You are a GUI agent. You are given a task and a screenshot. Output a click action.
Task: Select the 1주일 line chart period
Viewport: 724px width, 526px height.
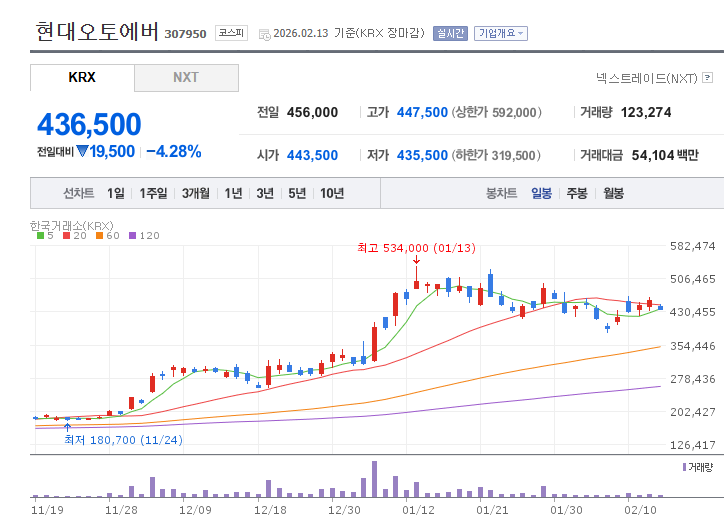point(153,193)
